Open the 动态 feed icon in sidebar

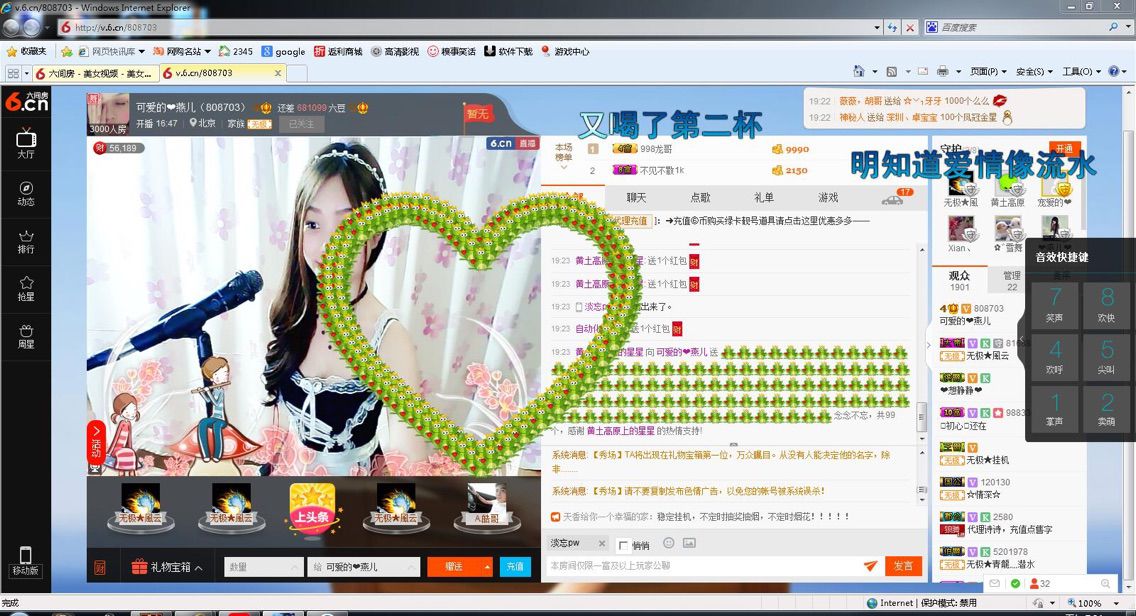(26, 193)
